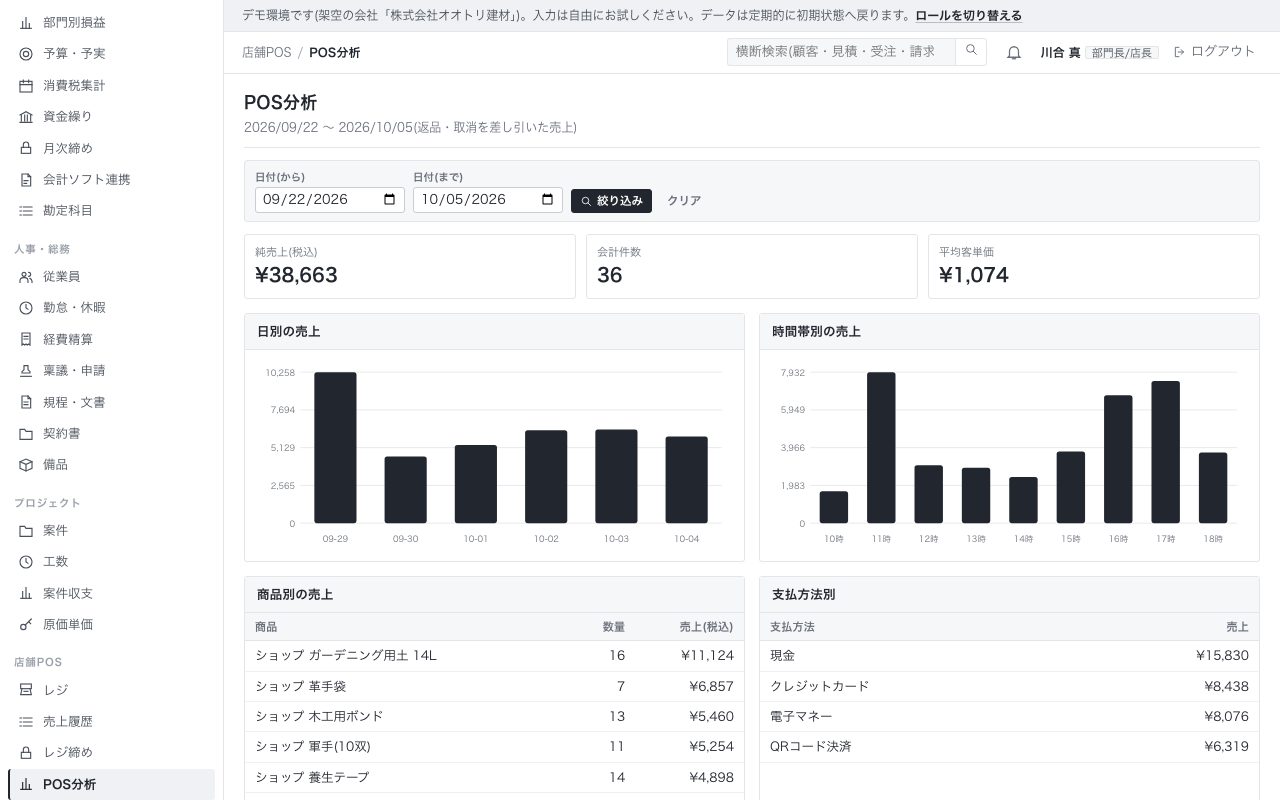Click the クレジットカード payment row

coord(1009,687)
